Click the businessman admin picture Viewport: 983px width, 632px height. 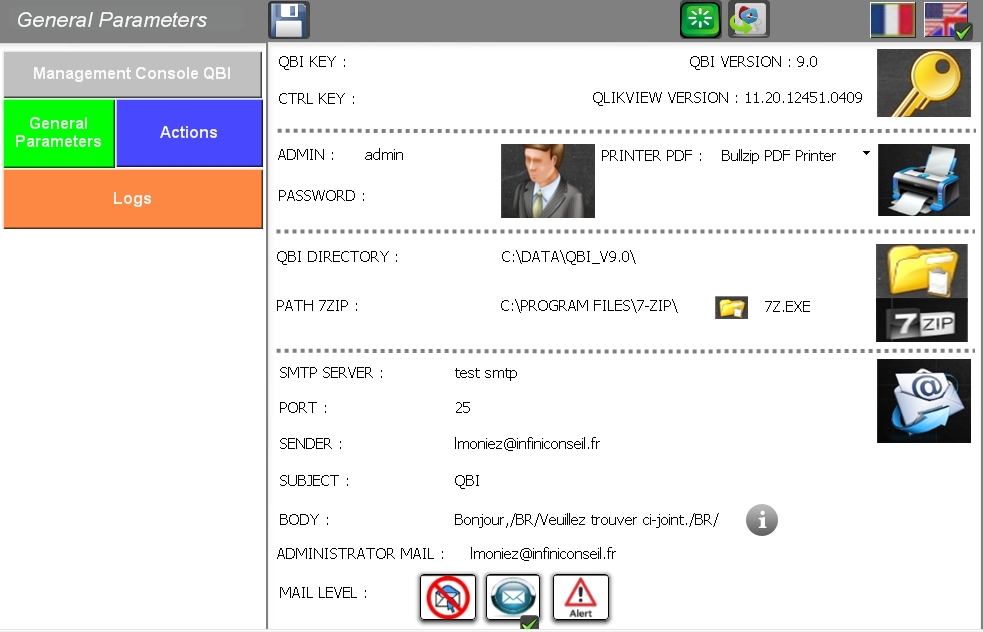pos(548,181)
